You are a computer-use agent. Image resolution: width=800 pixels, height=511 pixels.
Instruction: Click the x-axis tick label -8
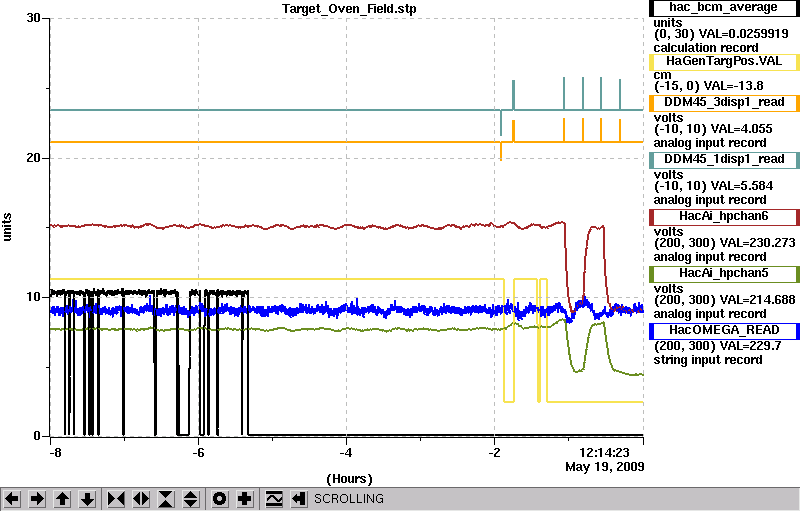55,452
